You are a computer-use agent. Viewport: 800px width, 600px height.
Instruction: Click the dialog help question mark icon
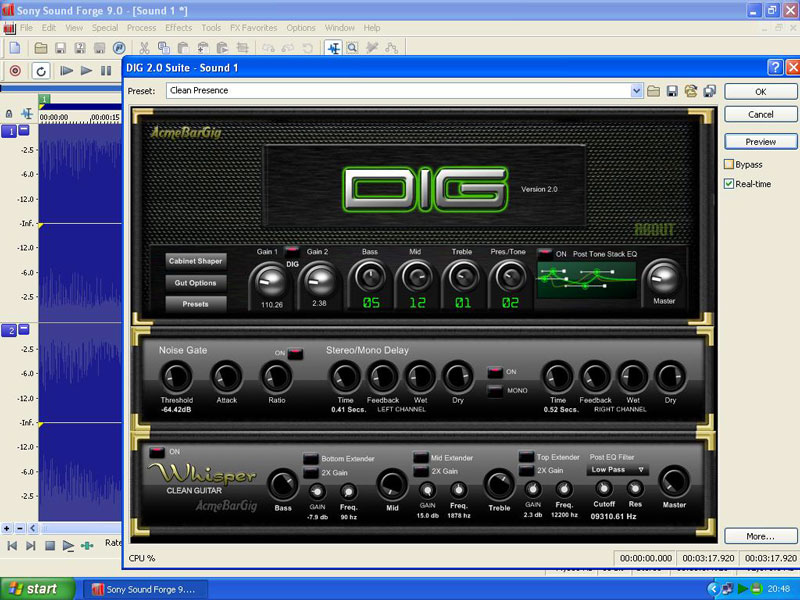tap(775, 67)
